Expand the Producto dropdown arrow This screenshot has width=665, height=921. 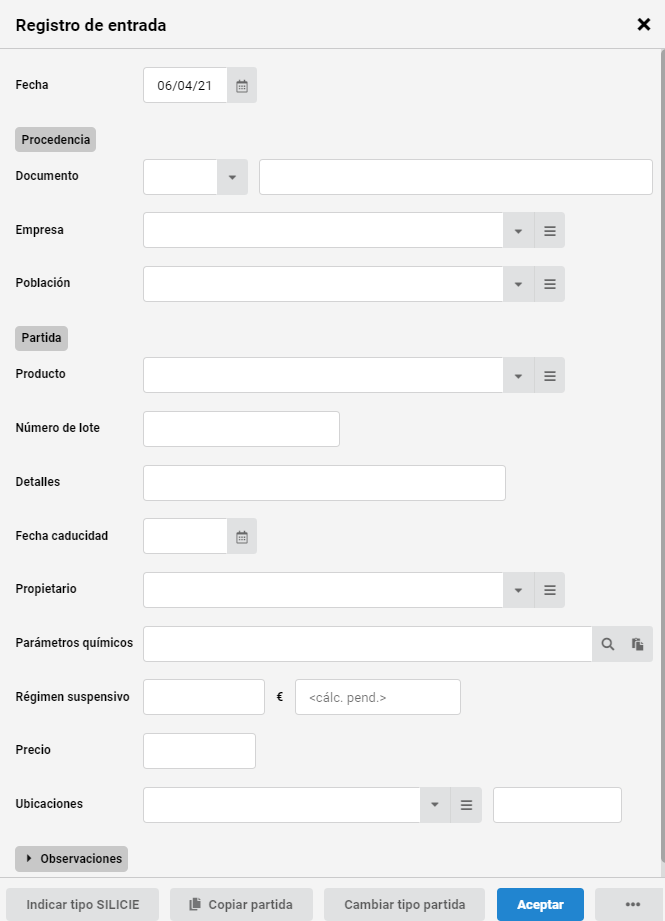tap(519, 375)
